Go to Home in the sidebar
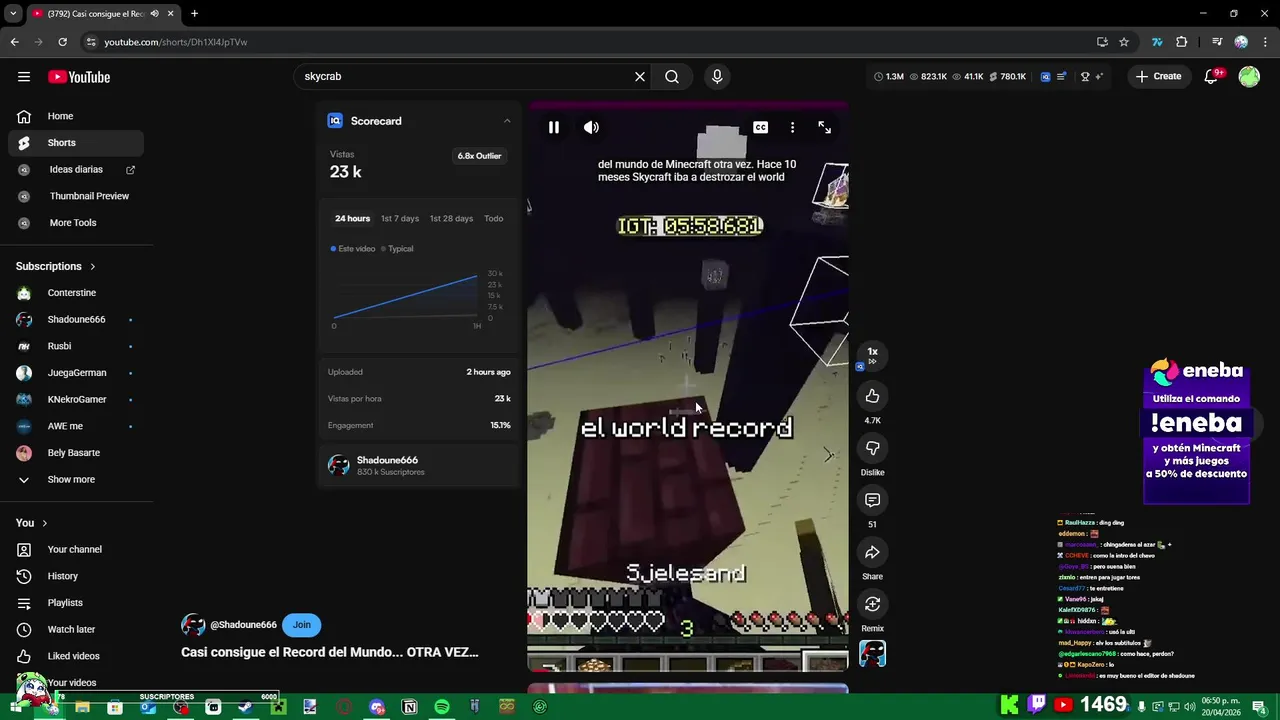The width and height of the screenshot is (1280, 720). 76,116
